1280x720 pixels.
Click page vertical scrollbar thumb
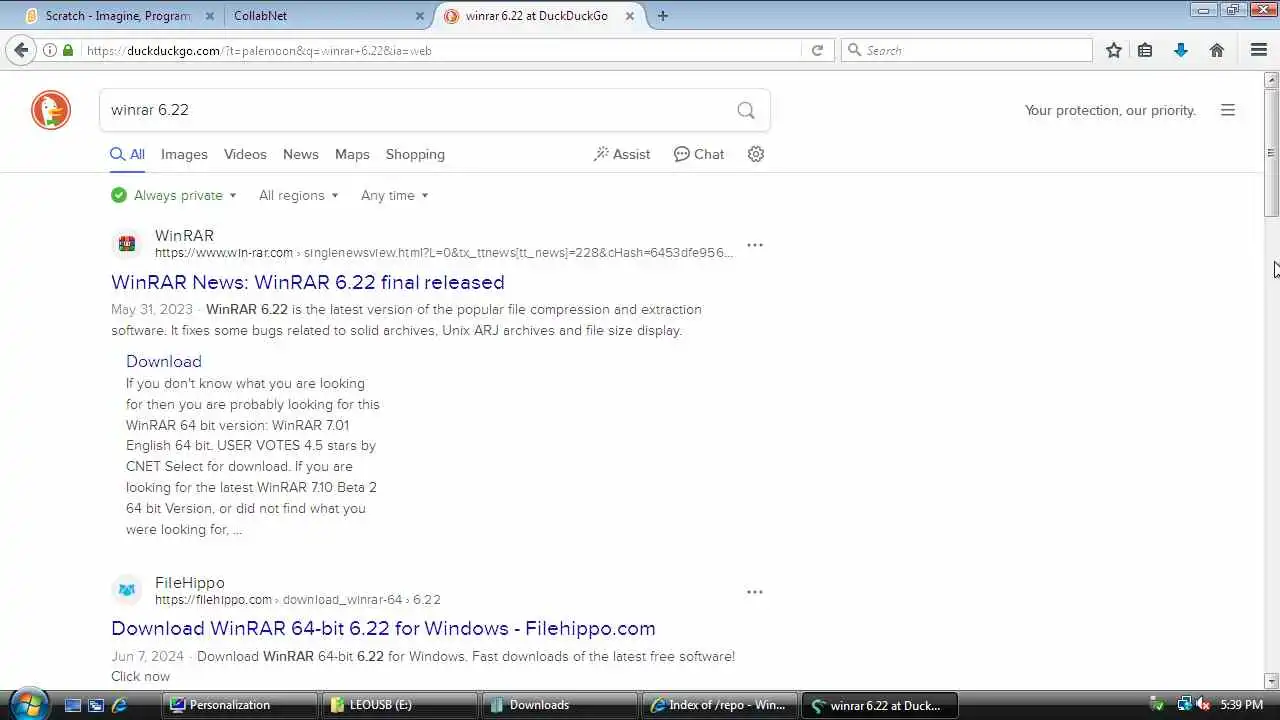point(1271,152)
